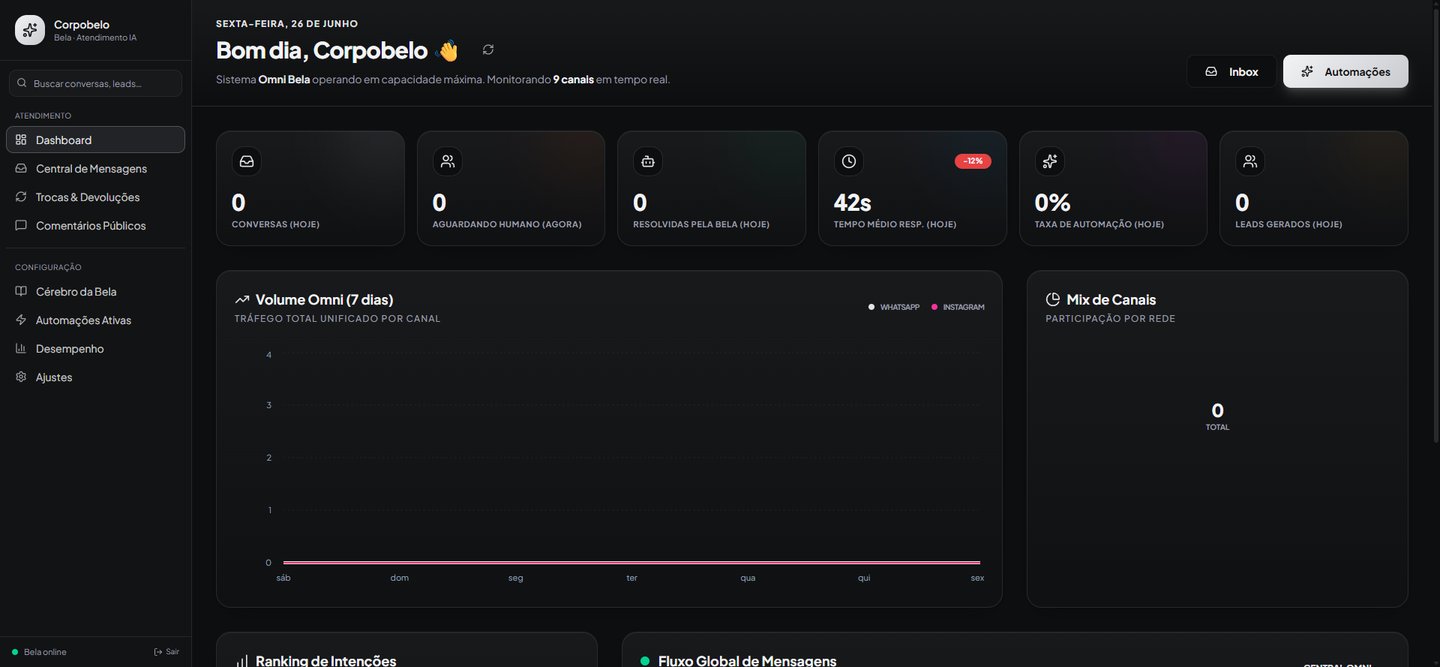
Task: Click the Volume Omni (7 dias) heading
Action: coord(324,299)
